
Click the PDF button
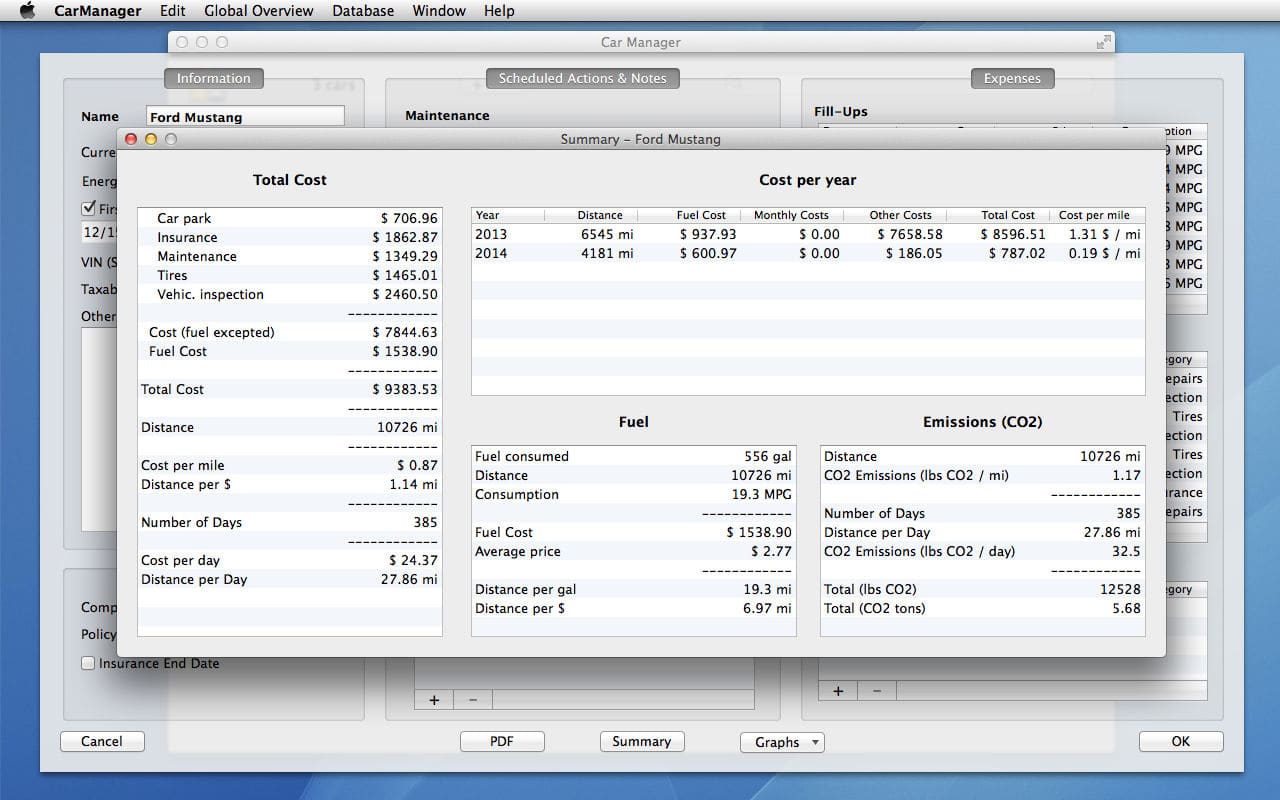tap(502, 741)
